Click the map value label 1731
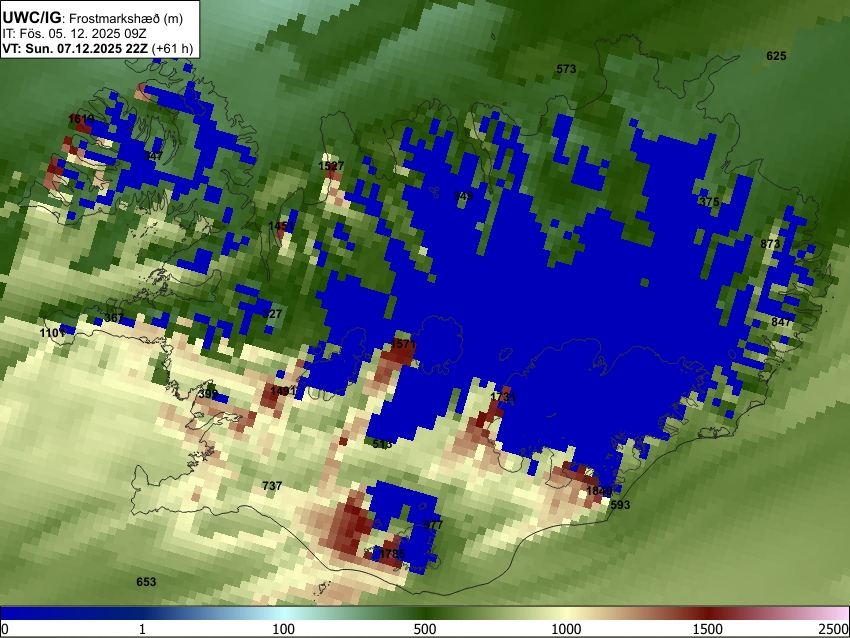850x638 pixels. click(x=503, y=397)
